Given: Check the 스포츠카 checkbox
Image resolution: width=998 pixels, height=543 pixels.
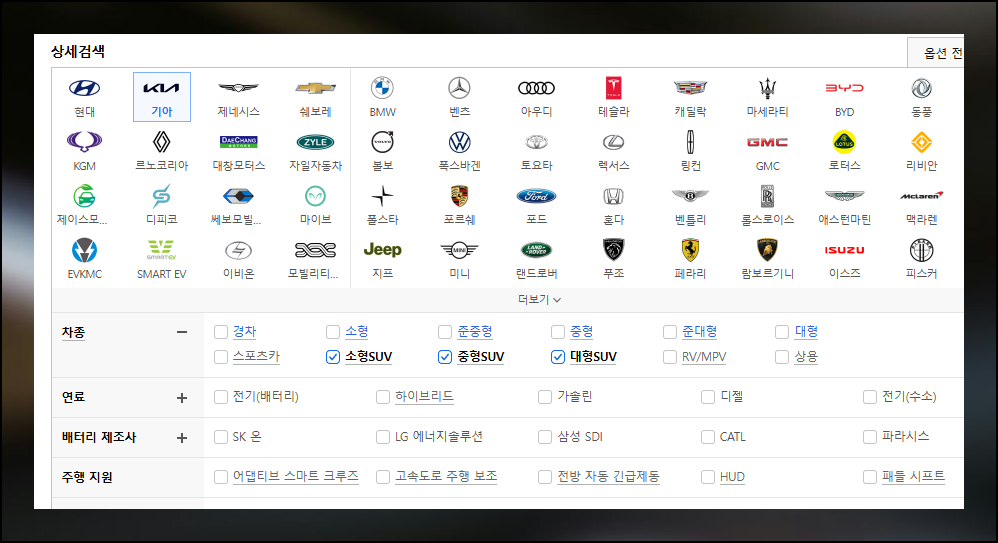Looking at the screenshot, I should (x=221, y=357).
